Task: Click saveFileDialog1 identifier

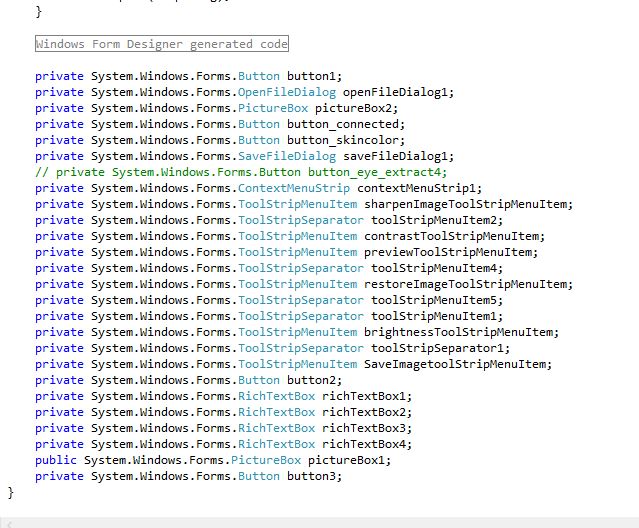Action: pos(395,156)
